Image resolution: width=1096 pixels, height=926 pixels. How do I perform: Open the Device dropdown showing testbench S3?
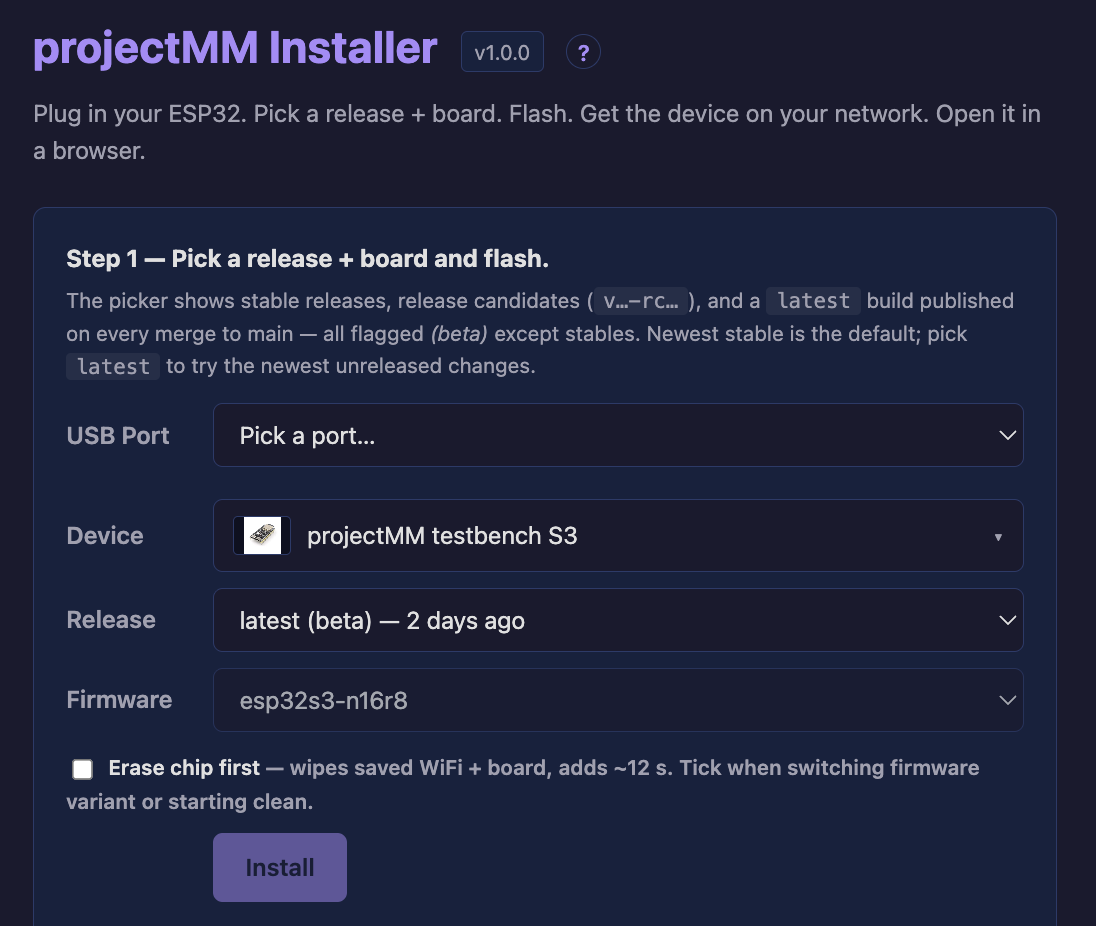click(x=618, y=535)
